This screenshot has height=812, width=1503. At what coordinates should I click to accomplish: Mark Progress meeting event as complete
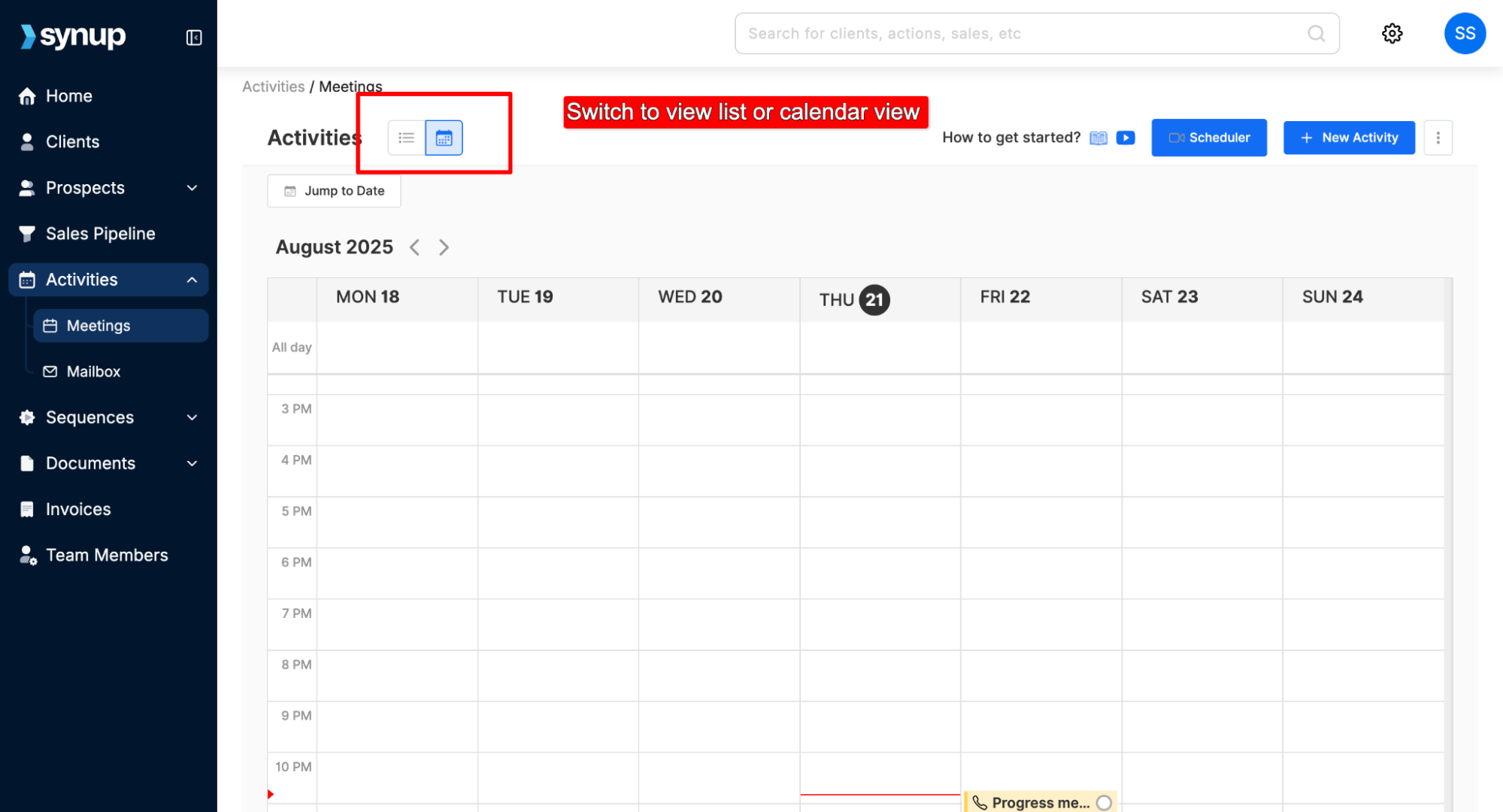point(1104,803)
